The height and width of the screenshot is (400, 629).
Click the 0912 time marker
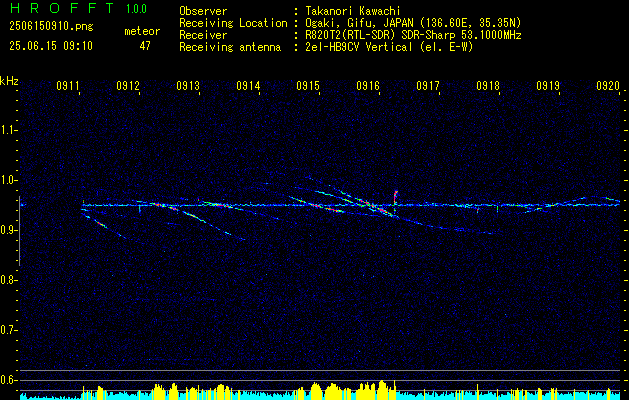pyautogui.click(x=128, y=85)
